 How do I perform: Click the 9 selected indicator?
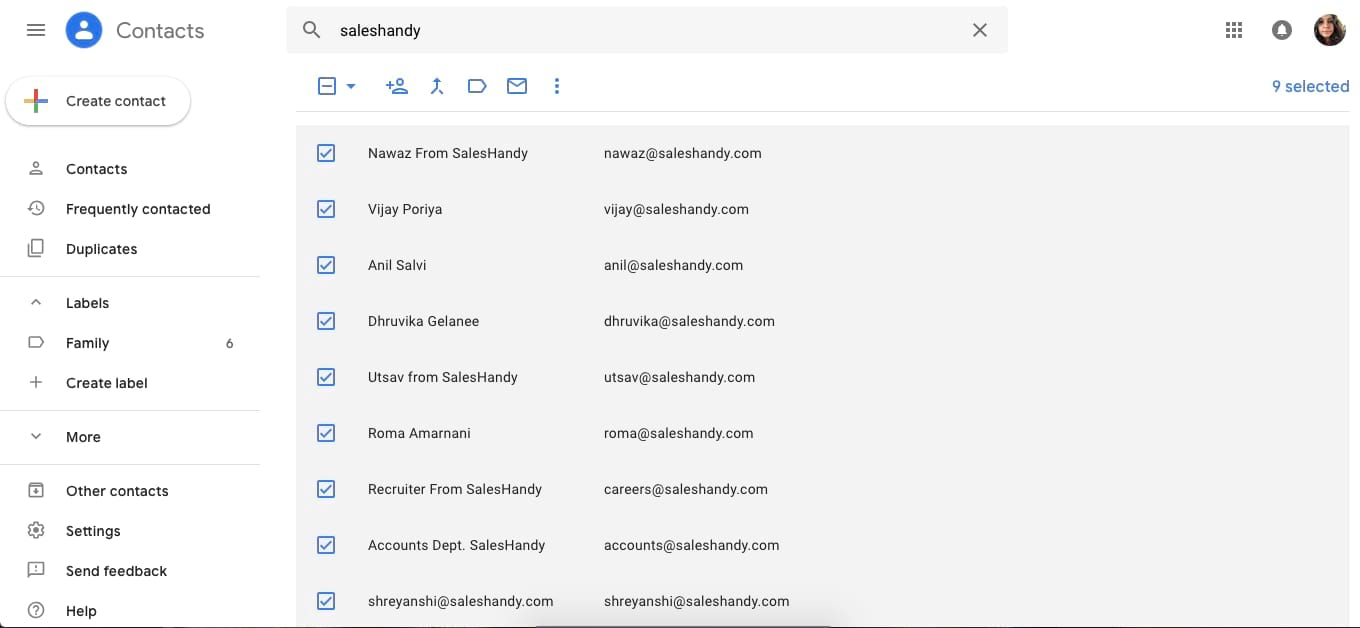1310,86
